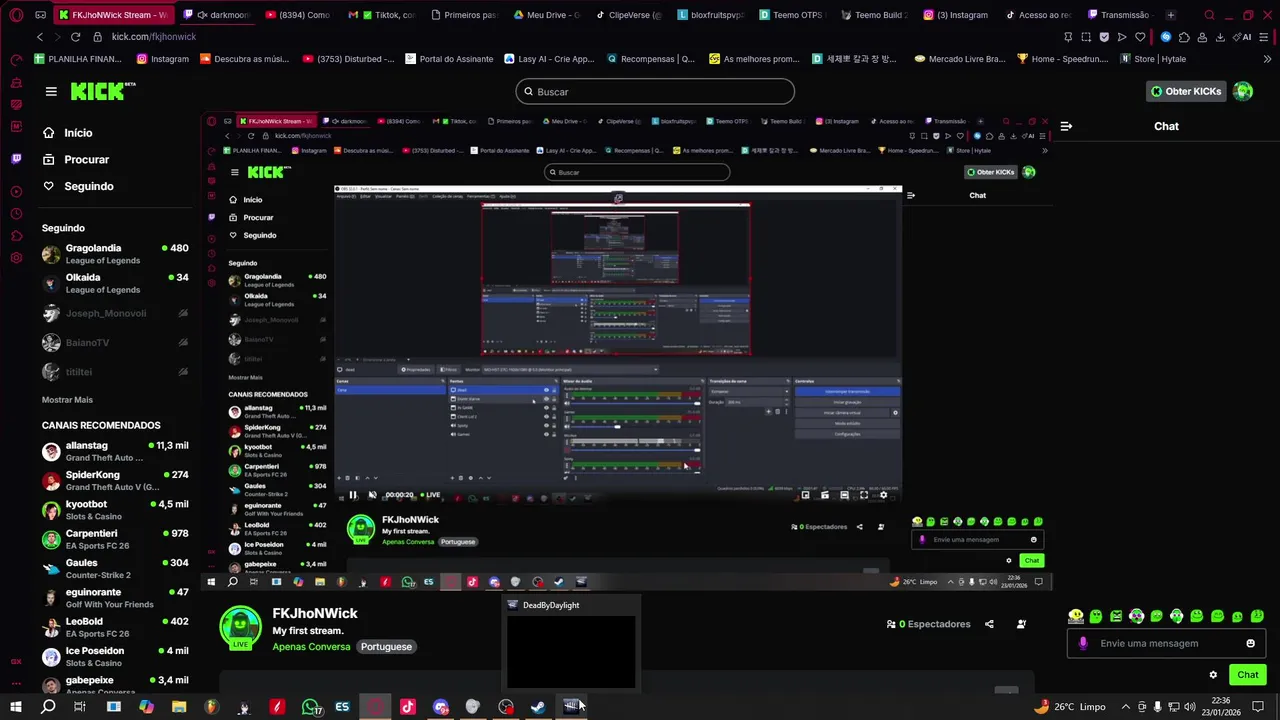Click the Envie uma mensagem field
The image size is (1280, 720).
[x=1165, y=643]
